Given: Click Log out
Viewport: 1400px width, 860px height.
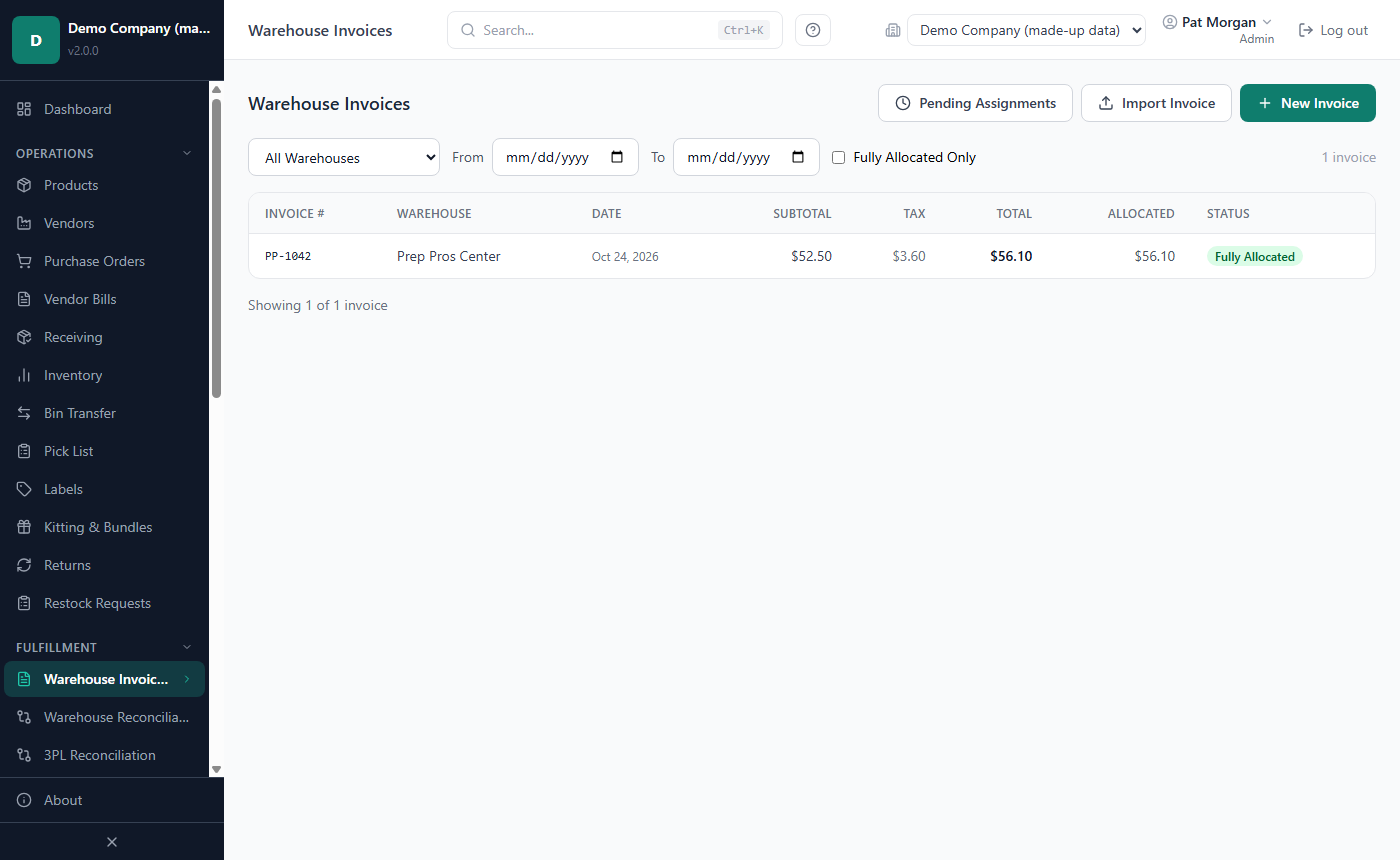Looking at the screenshot, I should (1333, 30).
